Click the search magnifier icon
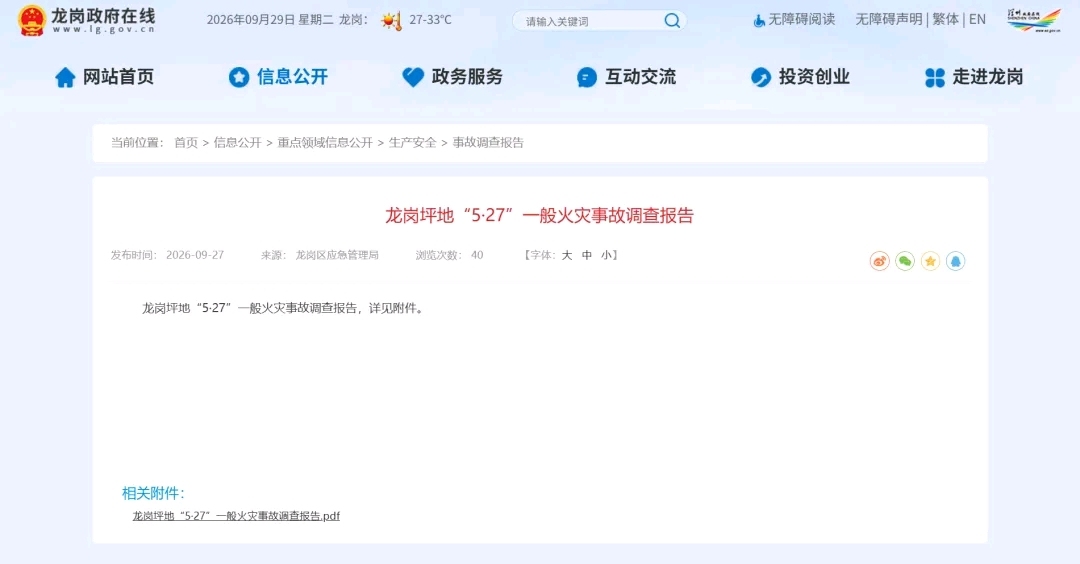 point(672,21)
